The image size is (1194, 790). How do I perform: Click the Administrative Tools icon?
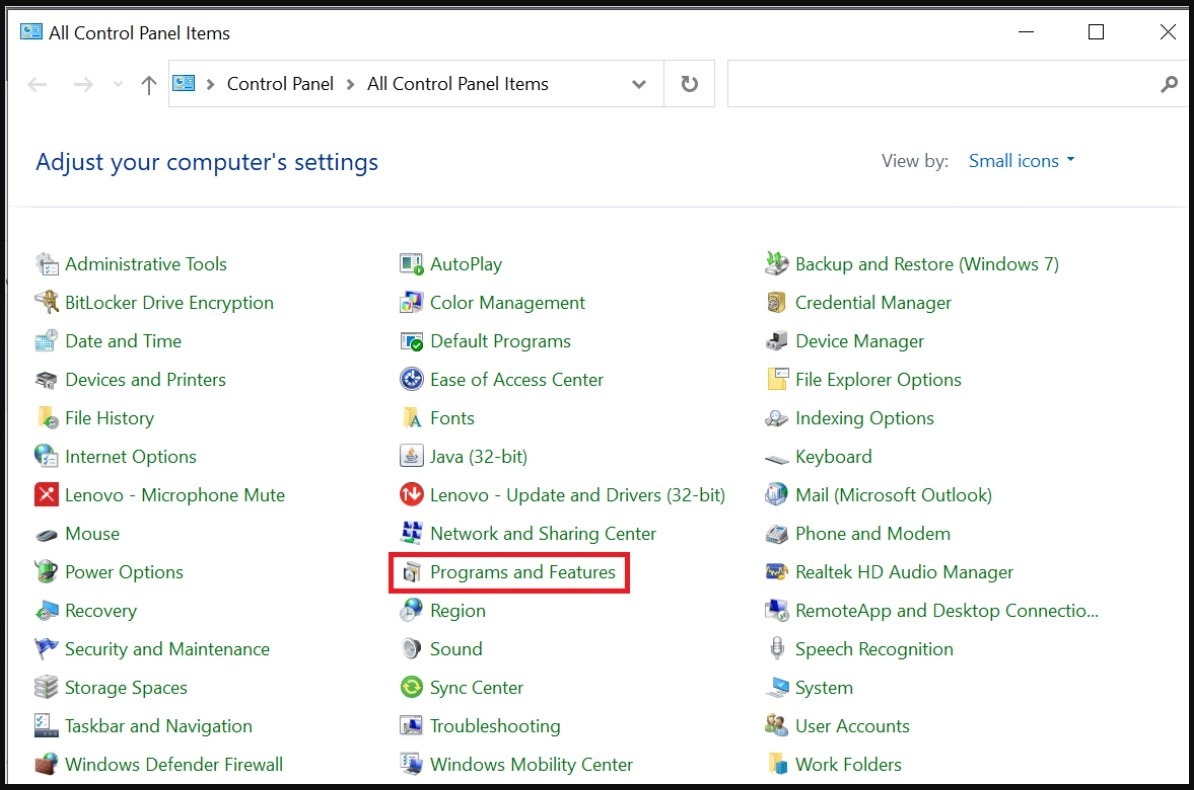(x=46, y=264)
